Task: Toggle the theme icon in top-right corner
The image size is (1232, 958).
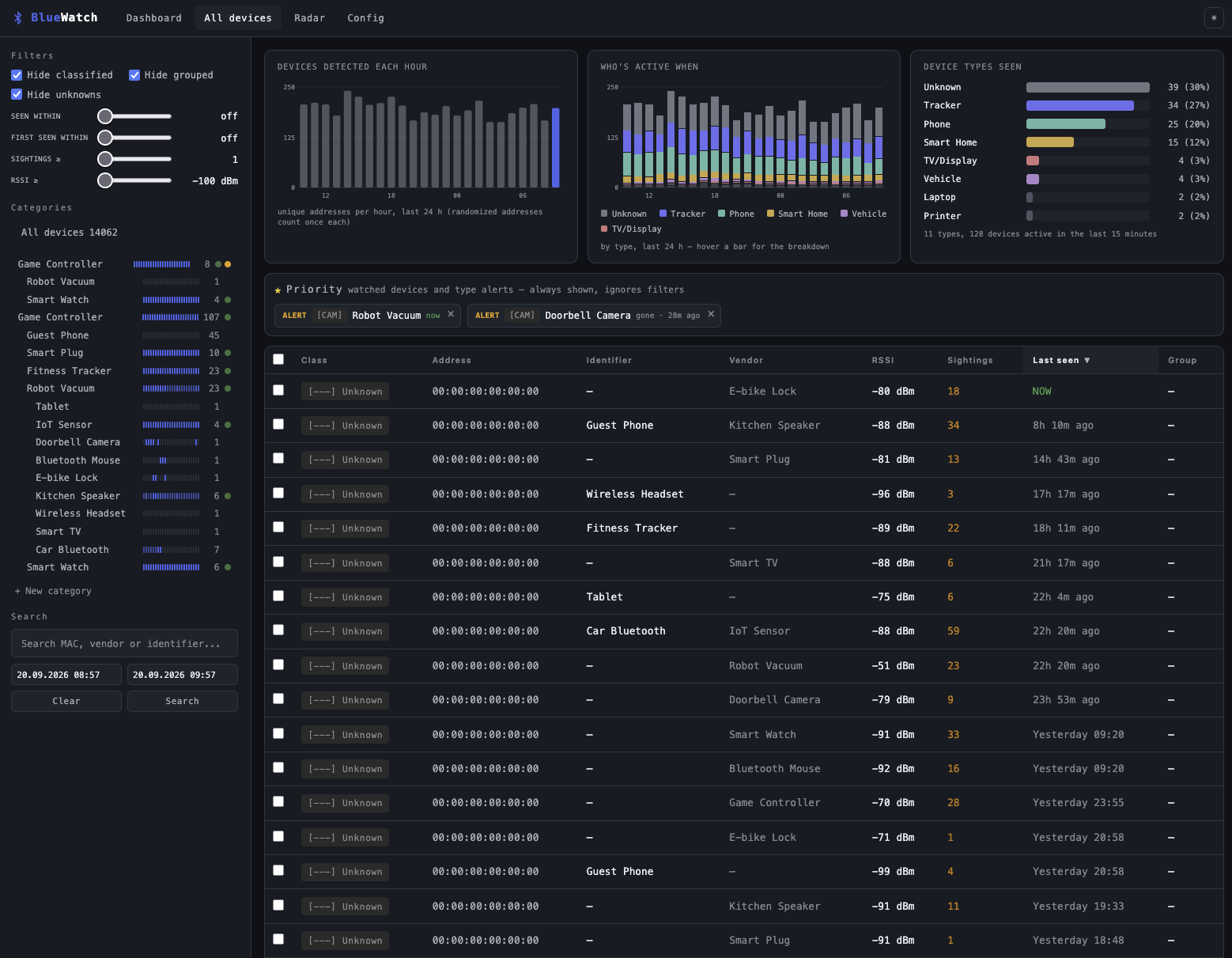Action: [x=1214, y=17]
